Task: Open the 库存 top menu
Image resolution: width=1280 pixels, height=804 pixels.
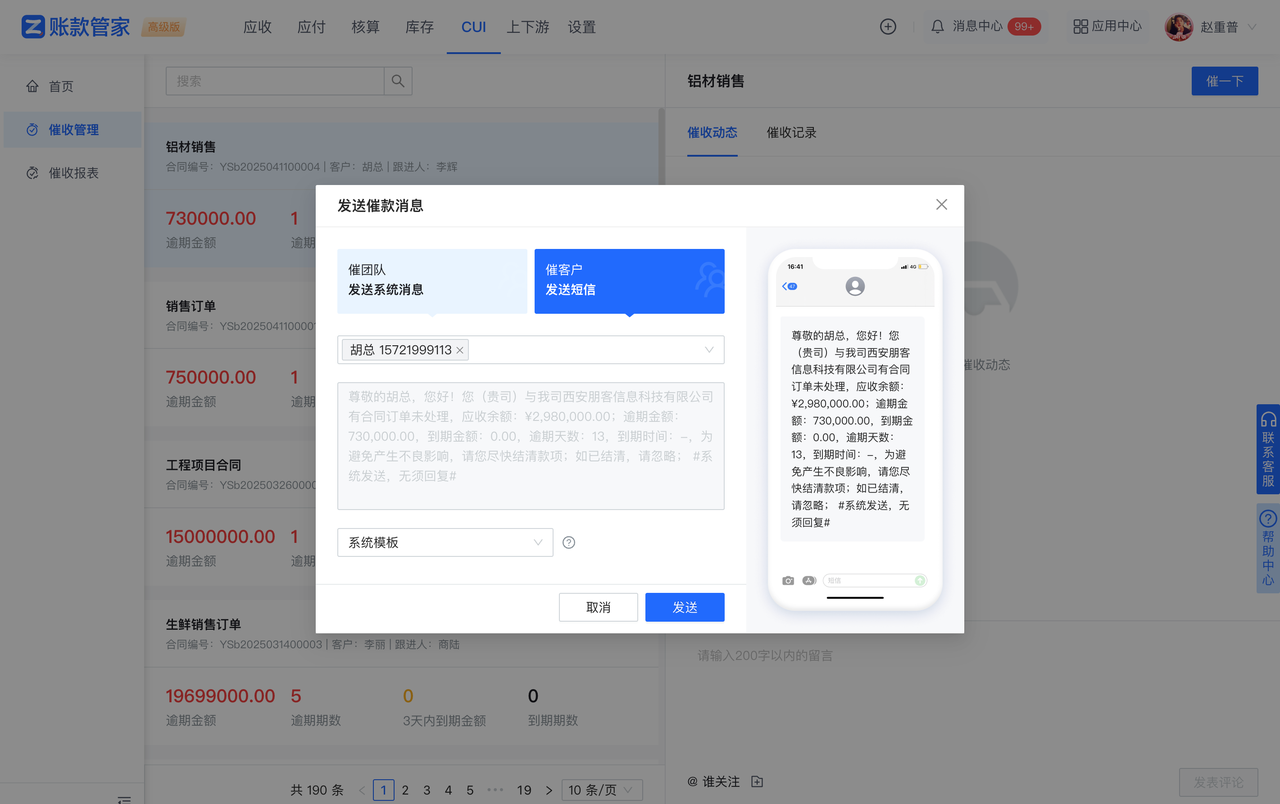Action: click(420, 27)
